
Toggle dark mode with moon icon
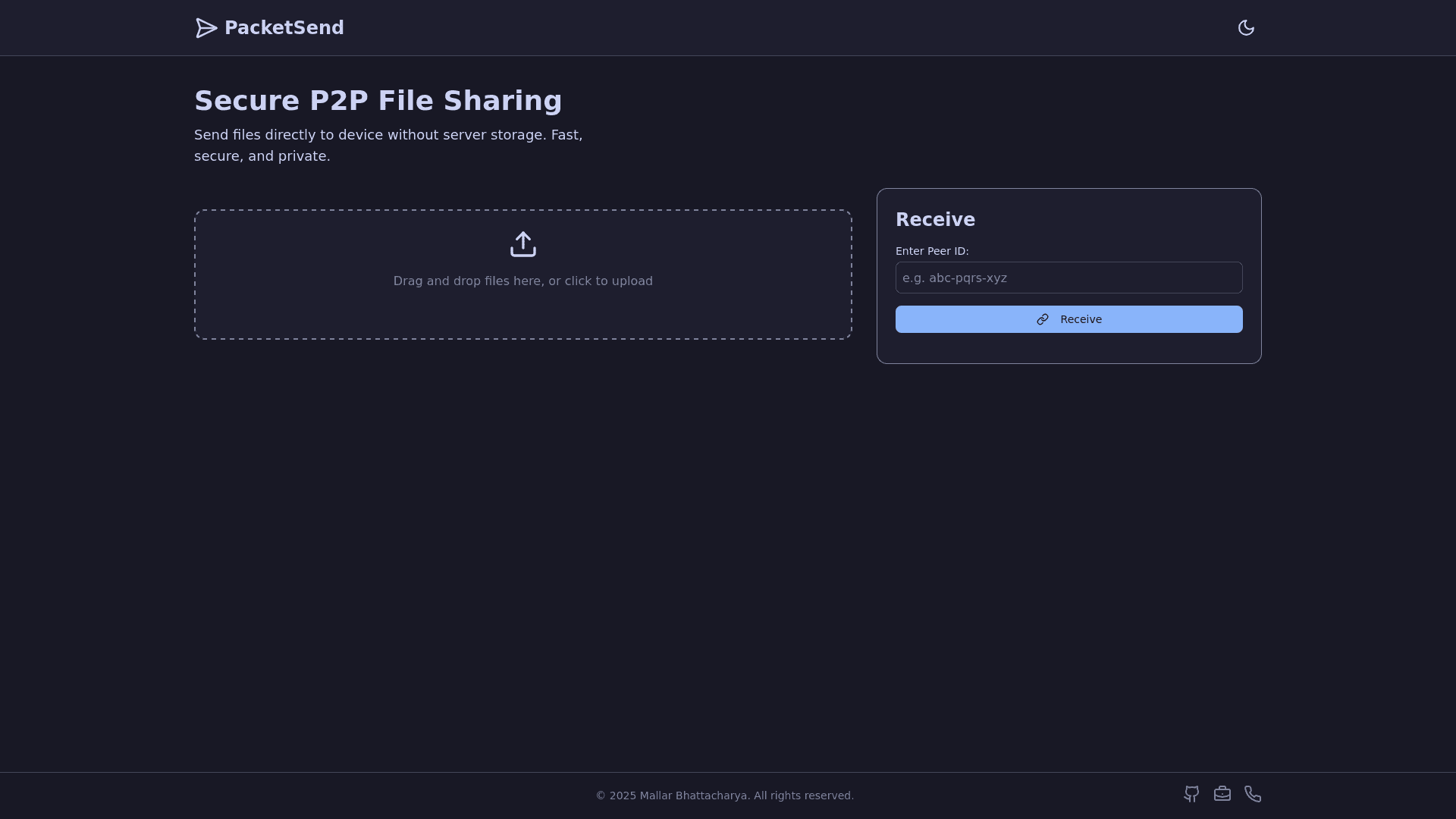(1246, 28)
